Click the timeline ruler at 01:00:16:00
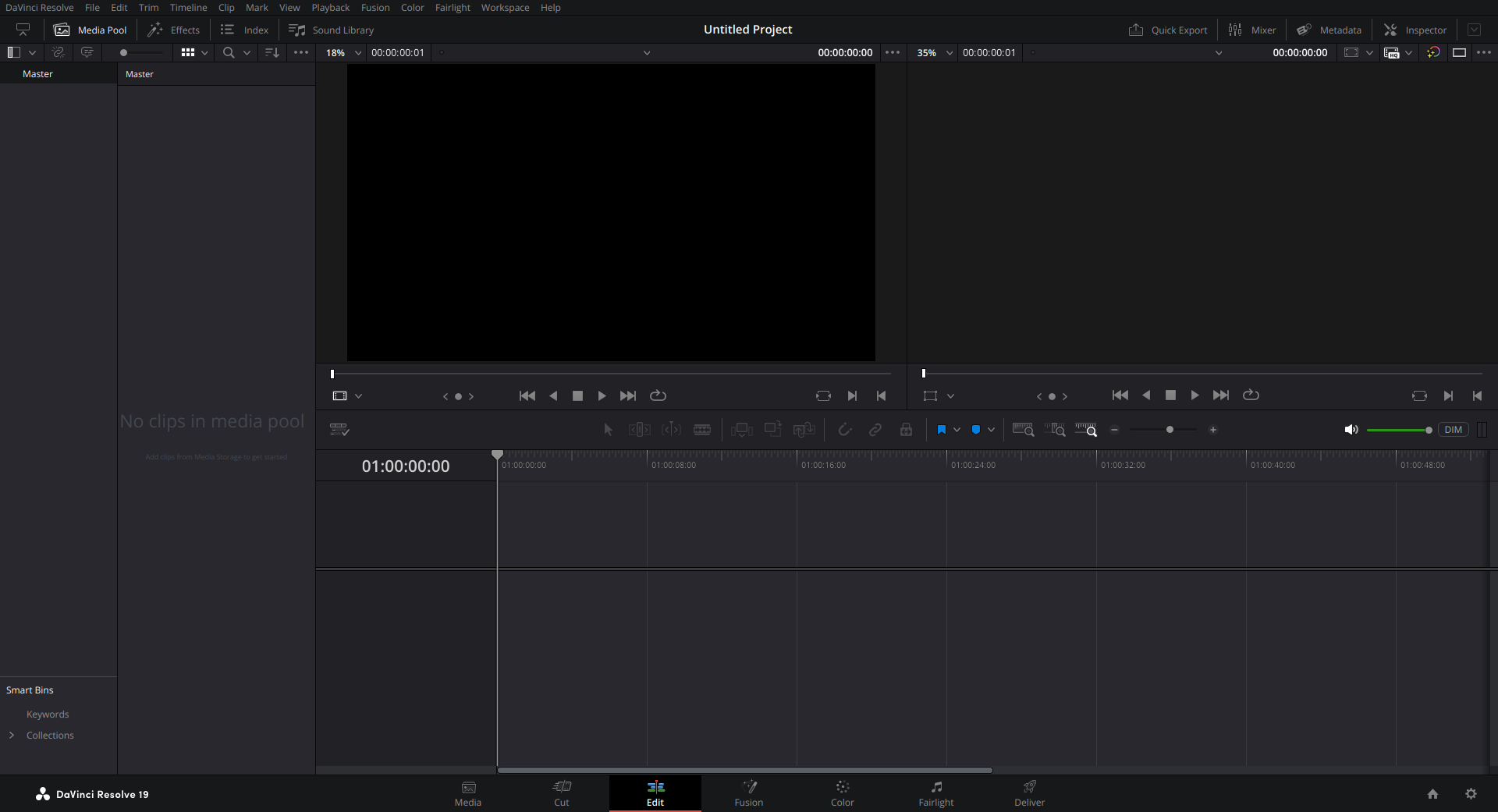Viewport: 1498px width, 812px height. (823, 465)
